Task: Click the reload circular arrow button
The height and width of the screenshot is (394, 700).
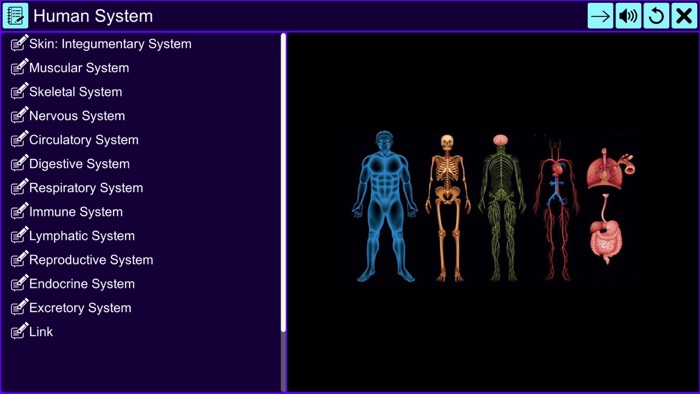Action: (656, 16)
